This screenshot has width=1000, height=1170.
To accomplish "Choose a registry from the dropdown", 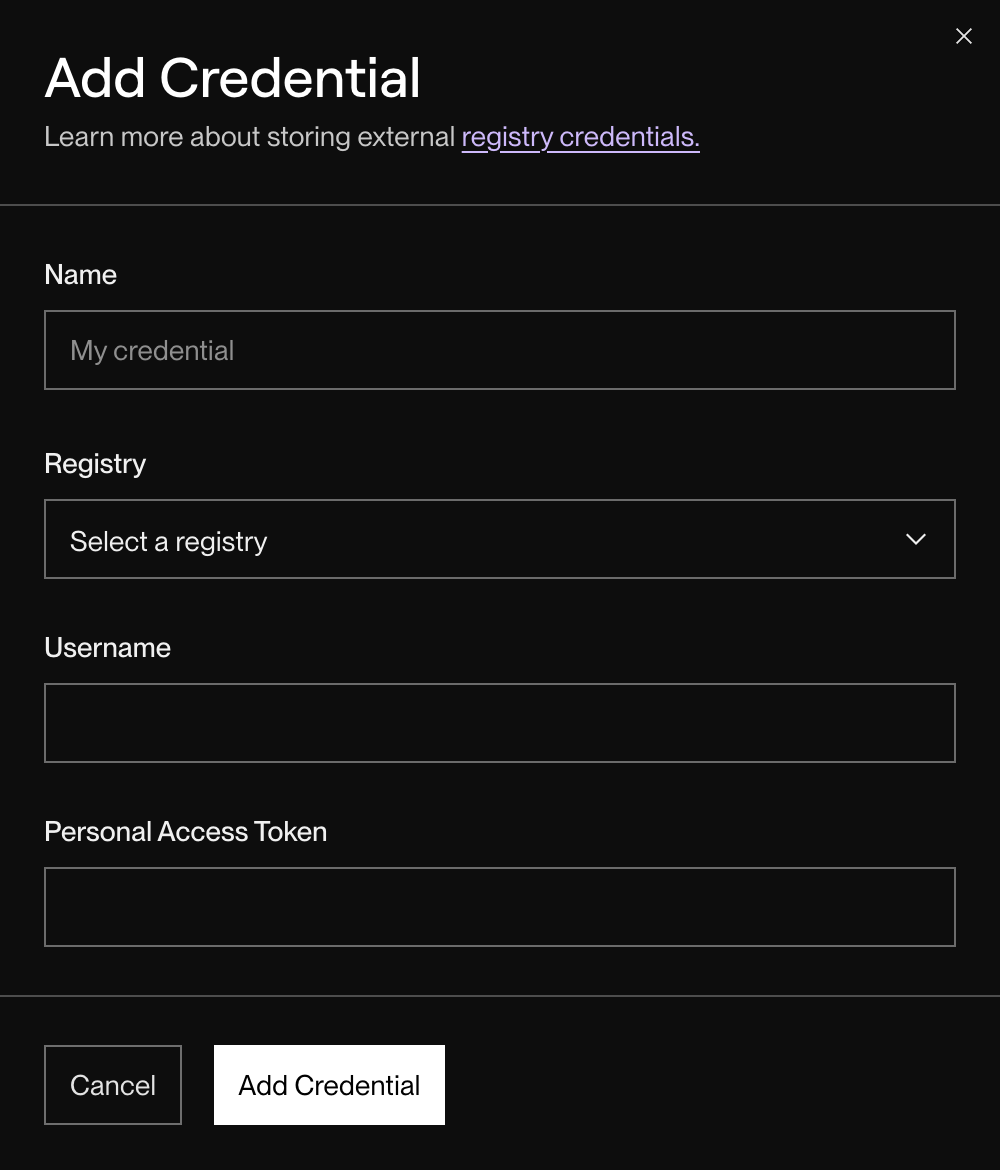I will [500, 539].
